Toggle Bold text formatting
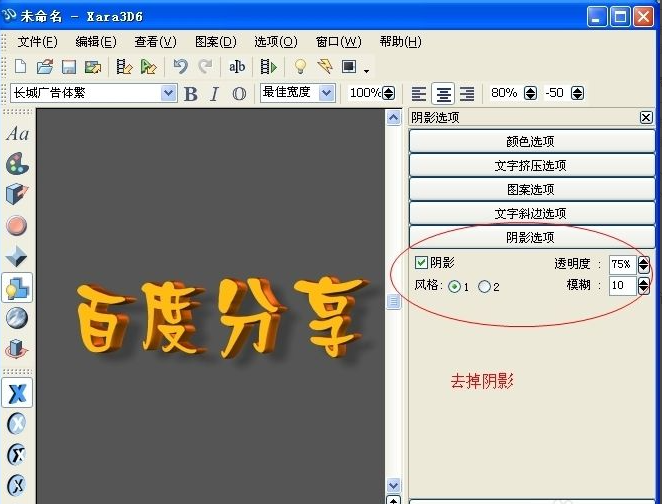Image resolution: width=662 pixels, height=504 pixels. (x=191, y=93)
